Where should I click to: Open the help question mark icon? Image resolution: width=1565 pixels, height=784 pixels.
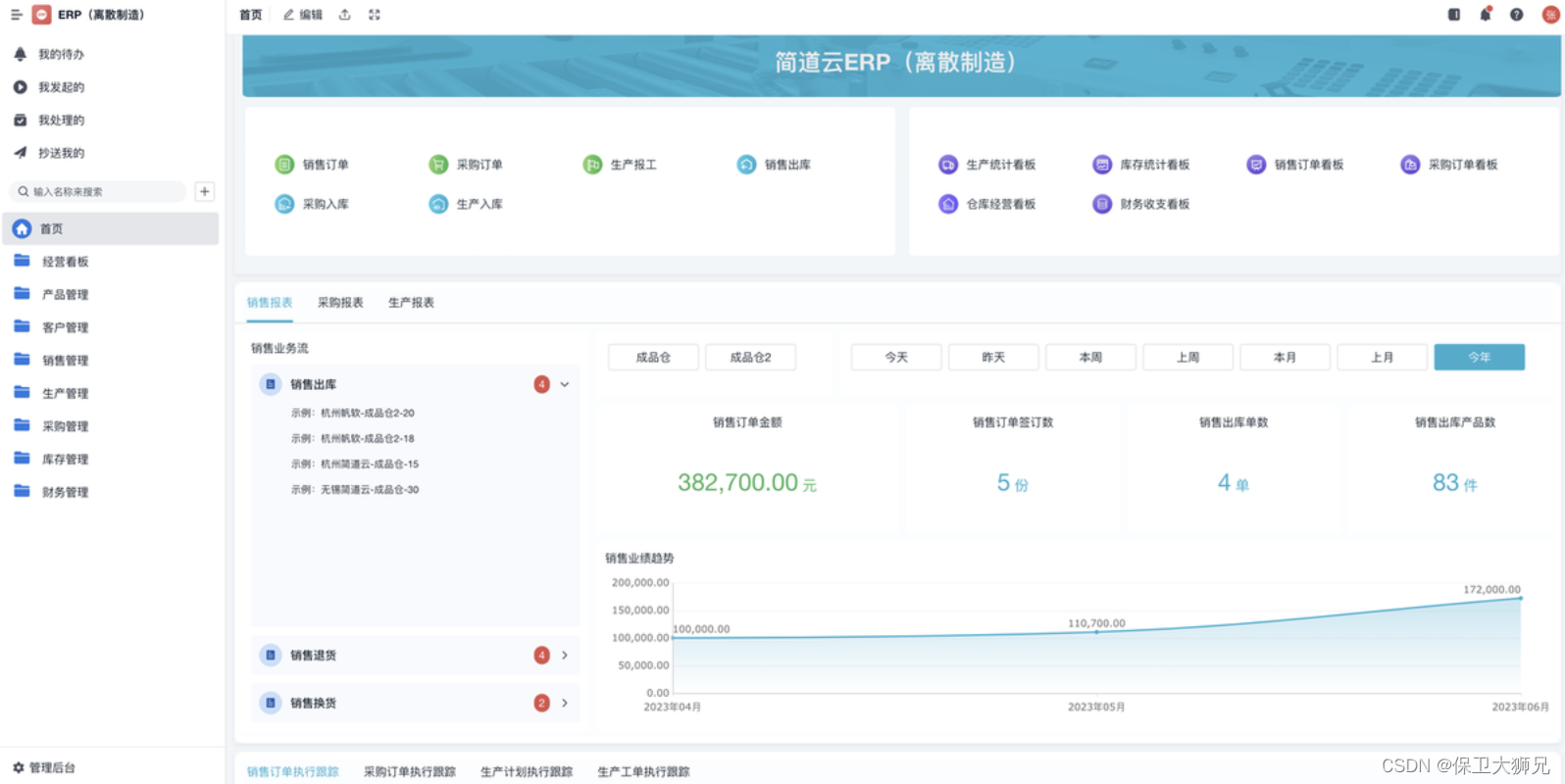(1517, 15)
